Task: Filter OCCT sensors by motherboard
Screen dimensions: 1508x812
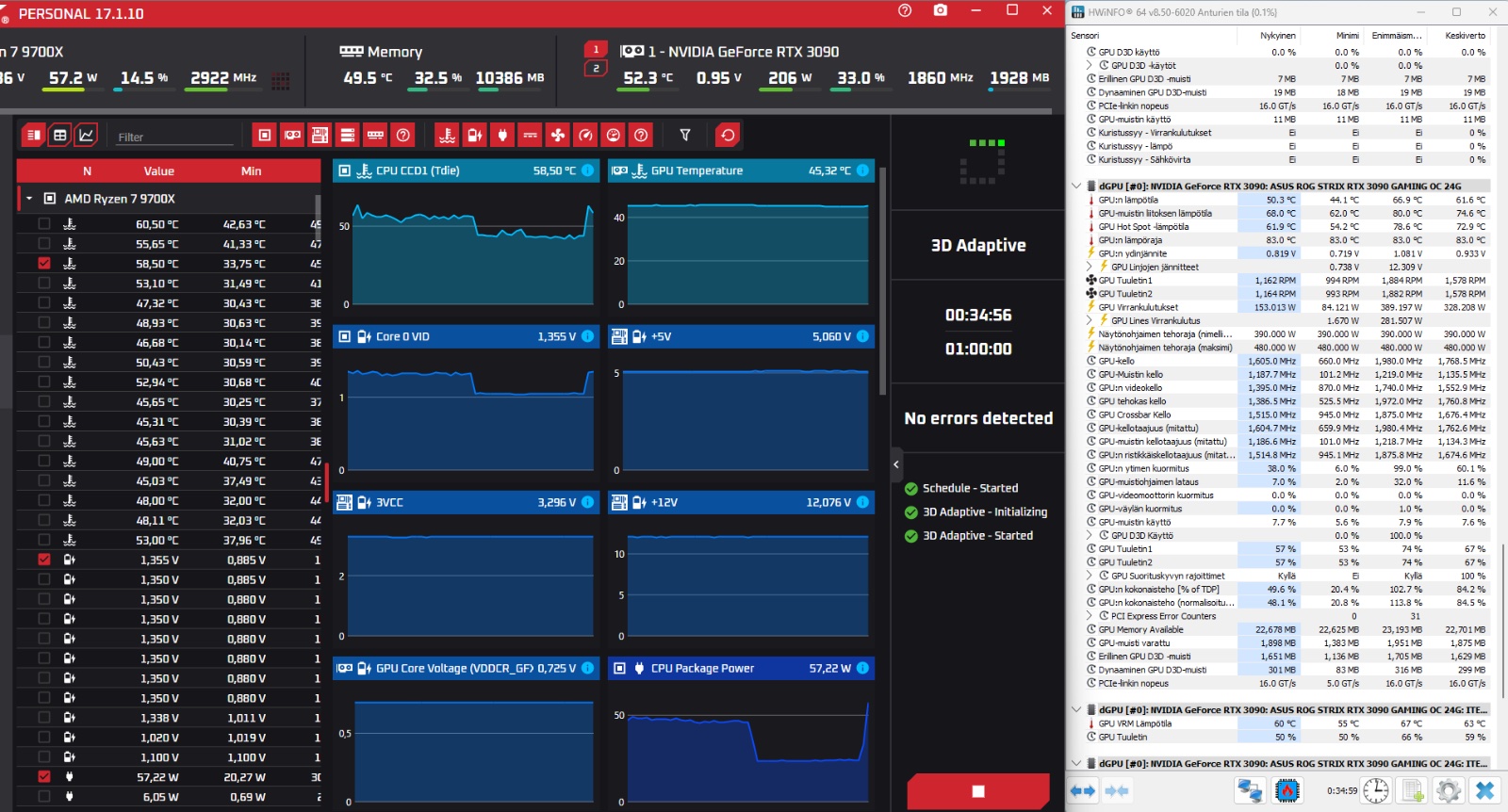Action: [320, 136]
